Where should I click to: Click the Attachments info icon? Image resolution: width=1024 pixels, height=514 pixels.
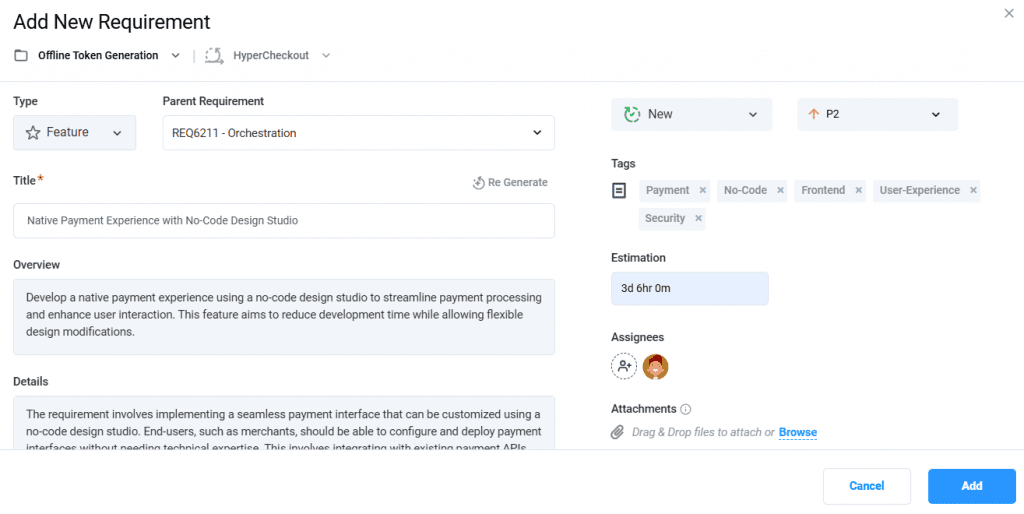coord(686,409)
